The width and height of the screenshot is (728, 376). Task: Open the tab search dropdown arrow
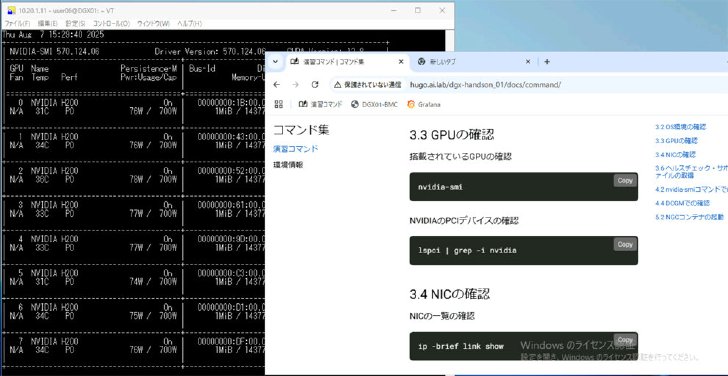point(275,62)
